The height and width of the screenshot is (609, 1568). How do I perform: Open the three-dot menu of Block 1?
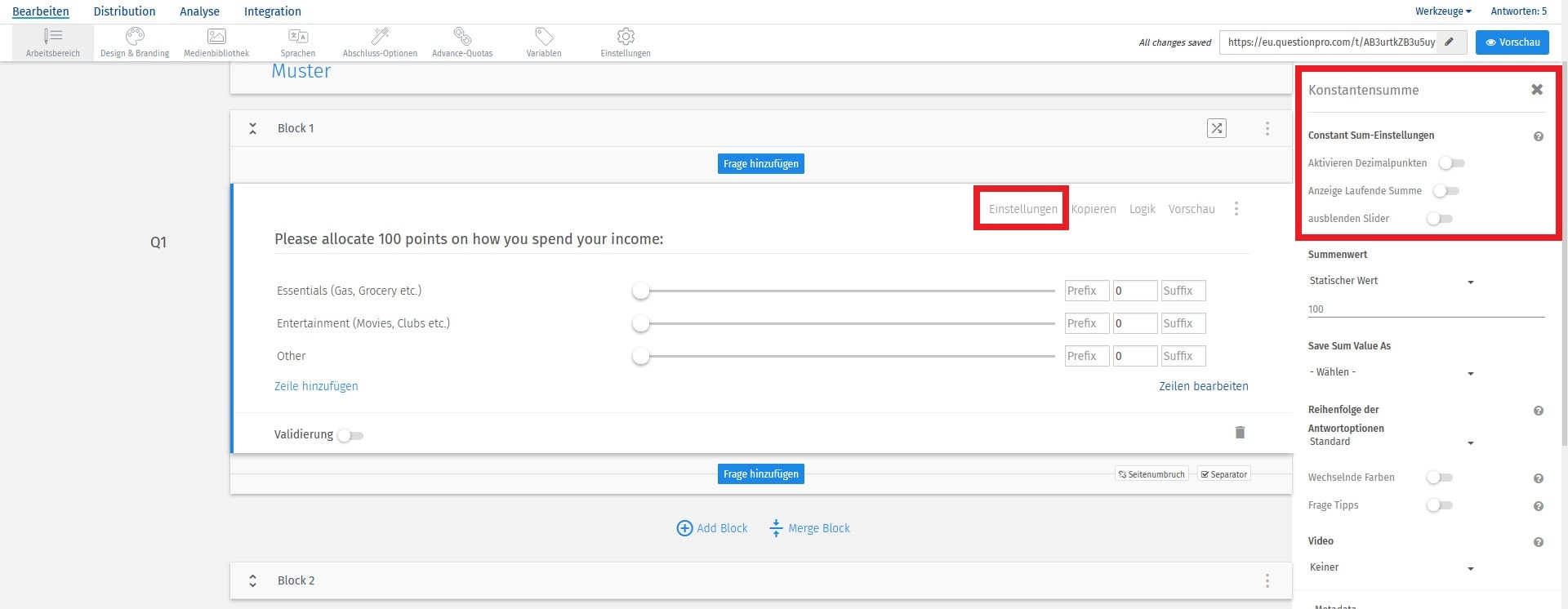click(x=1267, y=128)
